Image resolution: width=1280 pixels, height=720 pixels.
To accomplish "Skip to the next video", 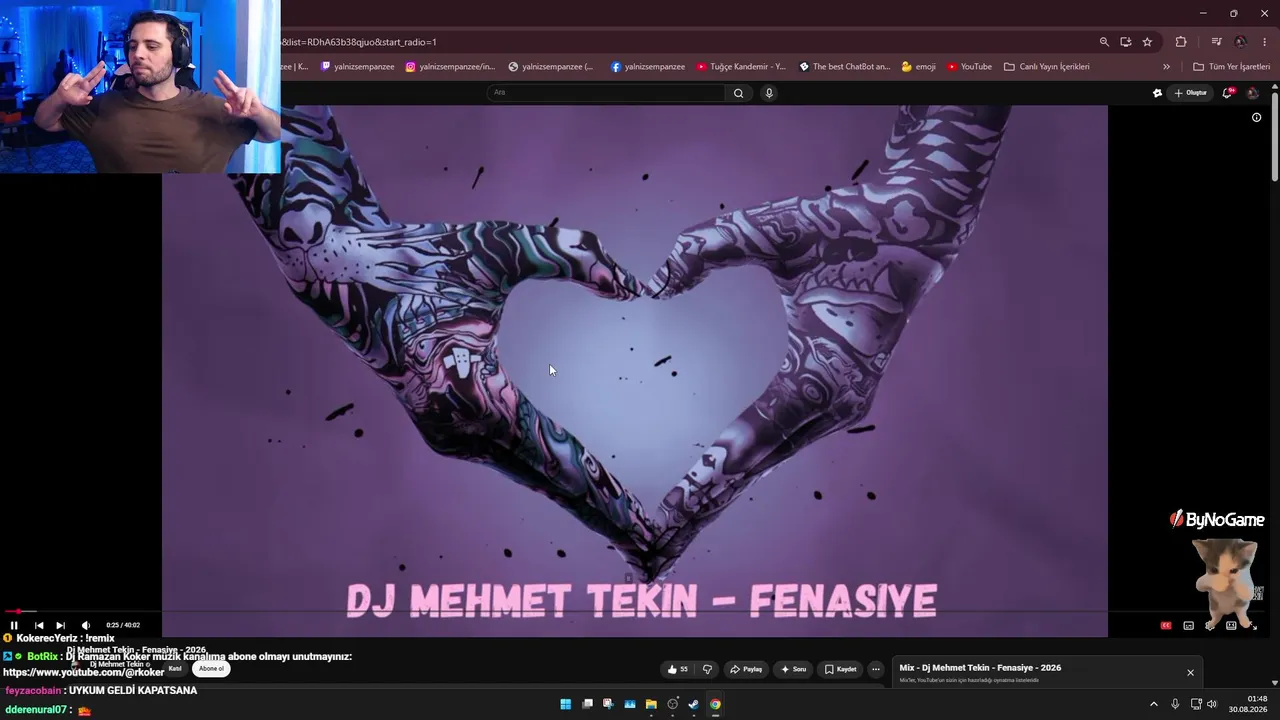I will point(60,625).
